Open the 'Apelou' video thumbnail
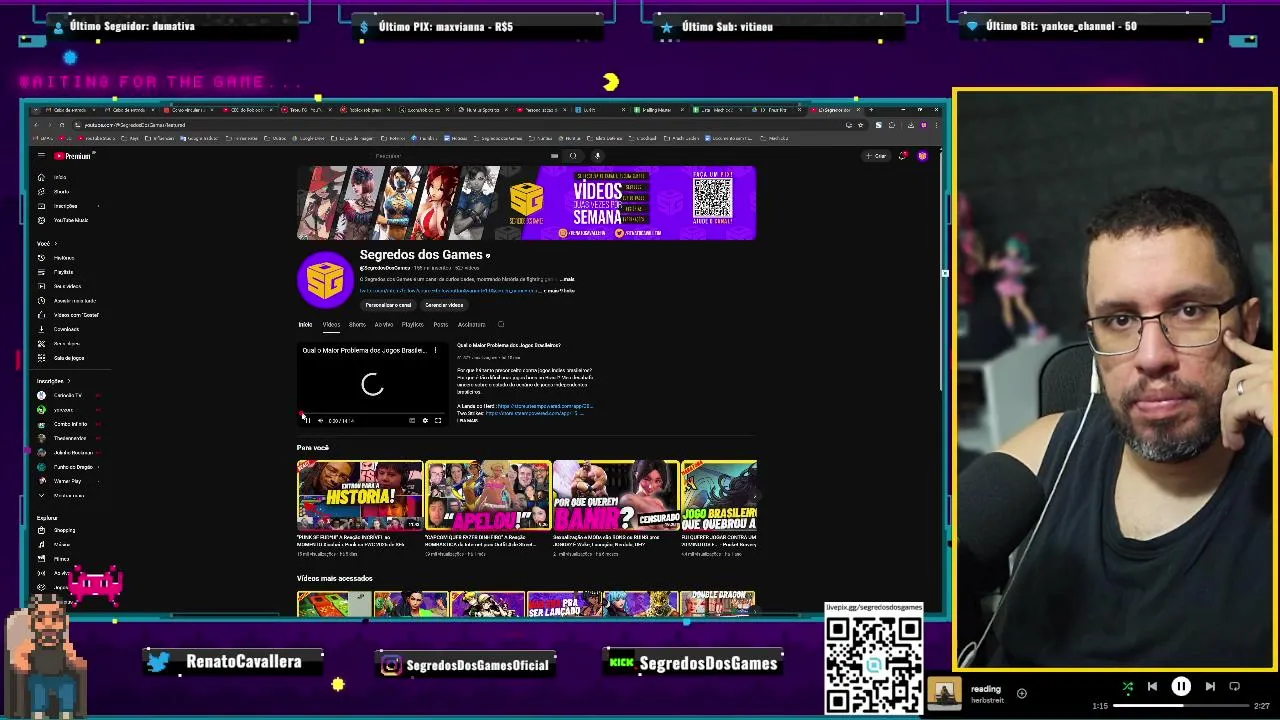1280x720 pixels. click(488, 496)
